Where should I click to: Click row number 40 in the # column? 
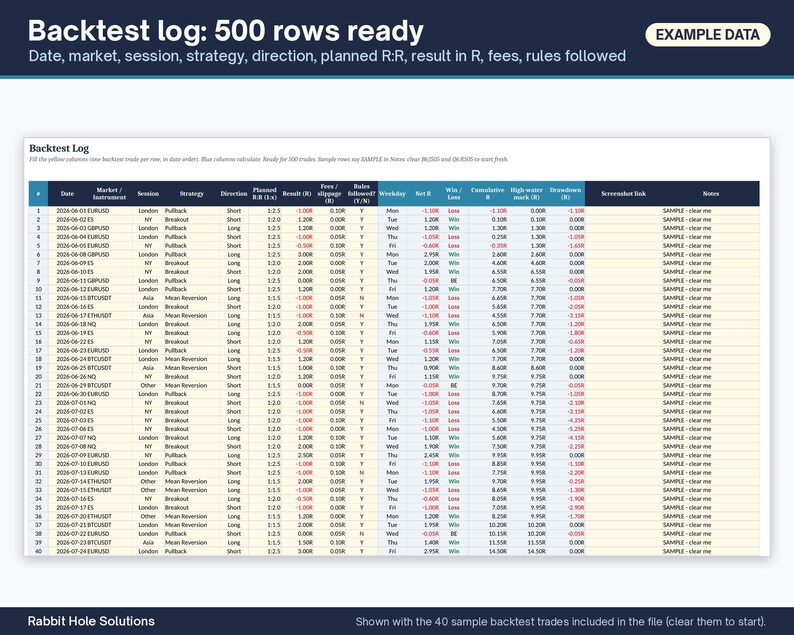(38, 551)
